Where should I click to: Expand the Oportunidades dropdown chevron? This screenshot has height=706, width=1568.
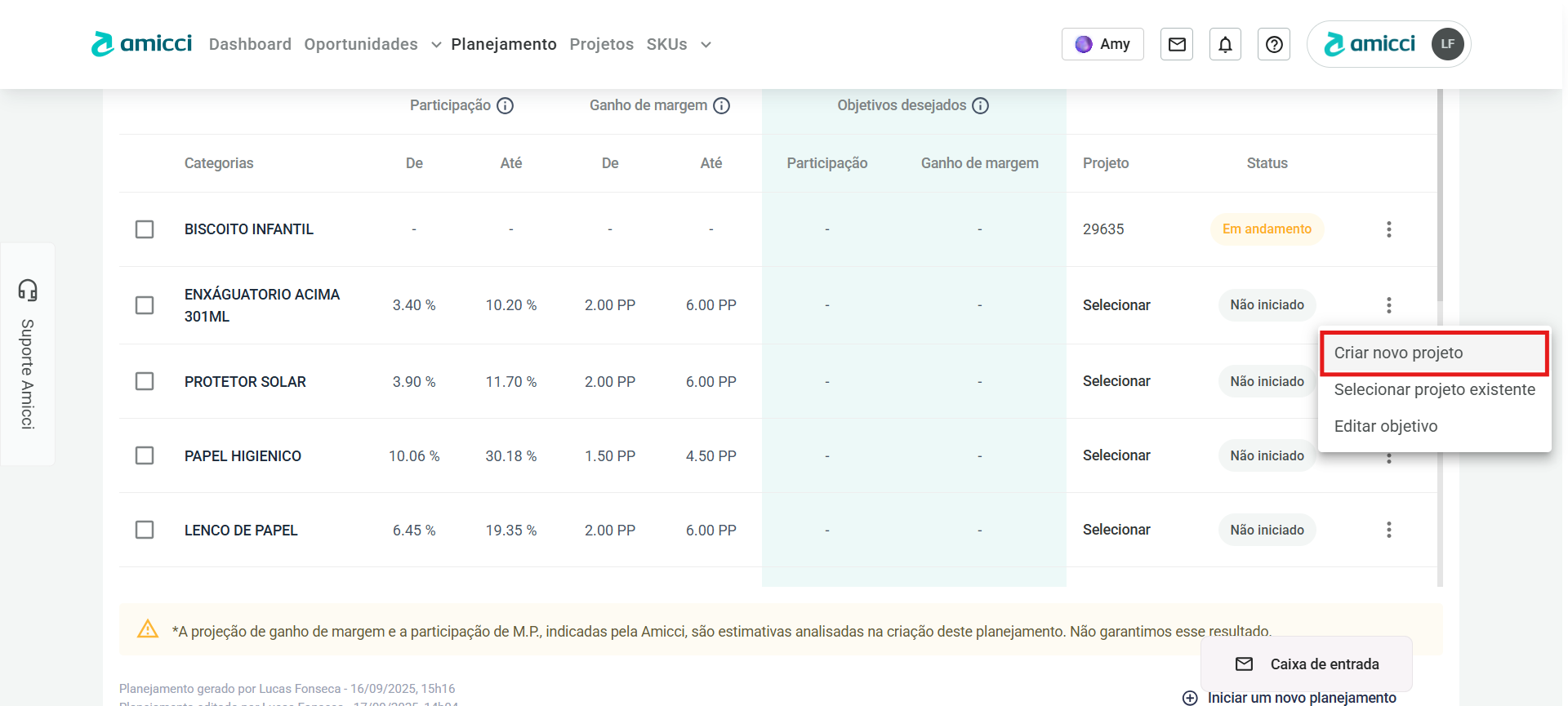tap(436, 45)
